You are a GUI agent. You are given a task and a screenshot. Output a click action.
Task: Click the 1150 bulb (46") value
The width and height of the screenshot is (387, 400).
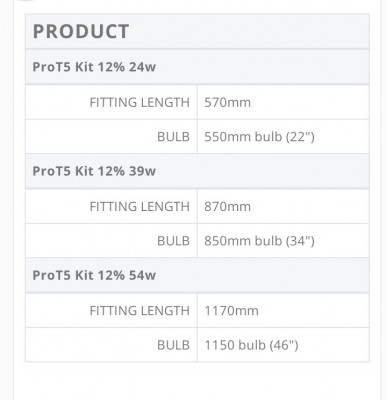click(251, 345)
